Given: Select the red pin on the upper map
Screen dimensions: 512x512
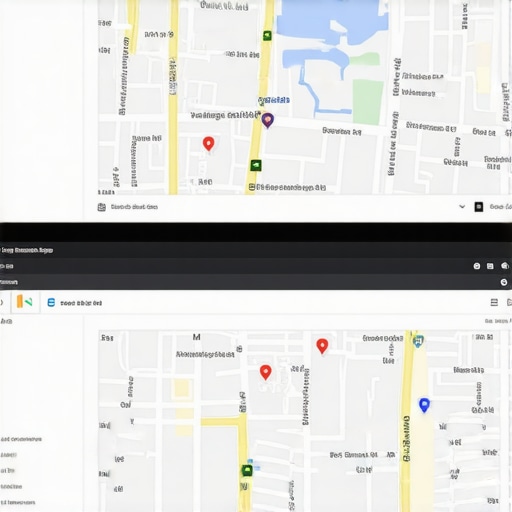Looking at the screenshot, I should 209,144.
